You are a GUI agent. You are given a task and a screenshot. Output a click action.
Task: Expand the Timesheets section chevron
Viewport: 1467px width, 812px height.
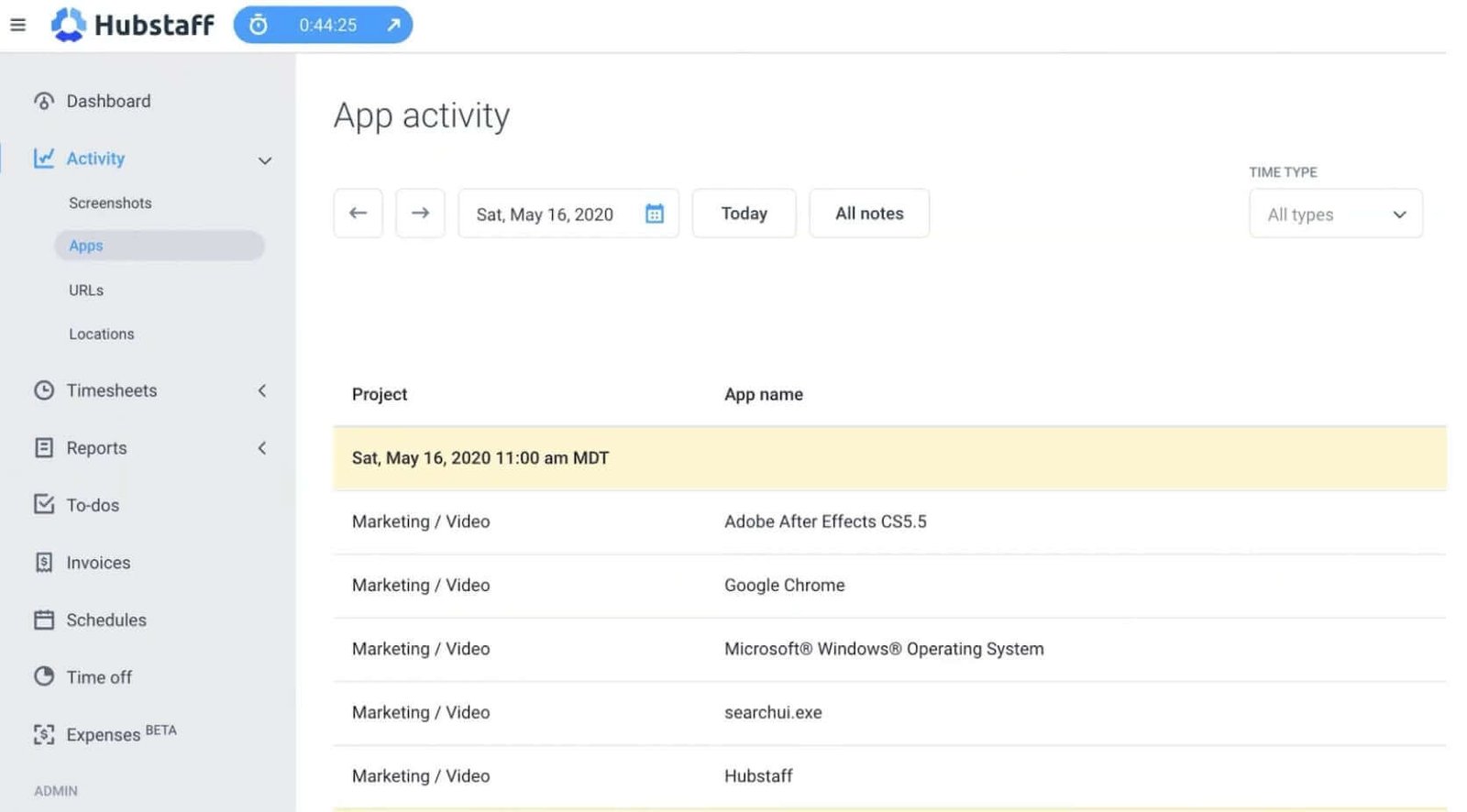pyautogui.click(x=262, y=390)
